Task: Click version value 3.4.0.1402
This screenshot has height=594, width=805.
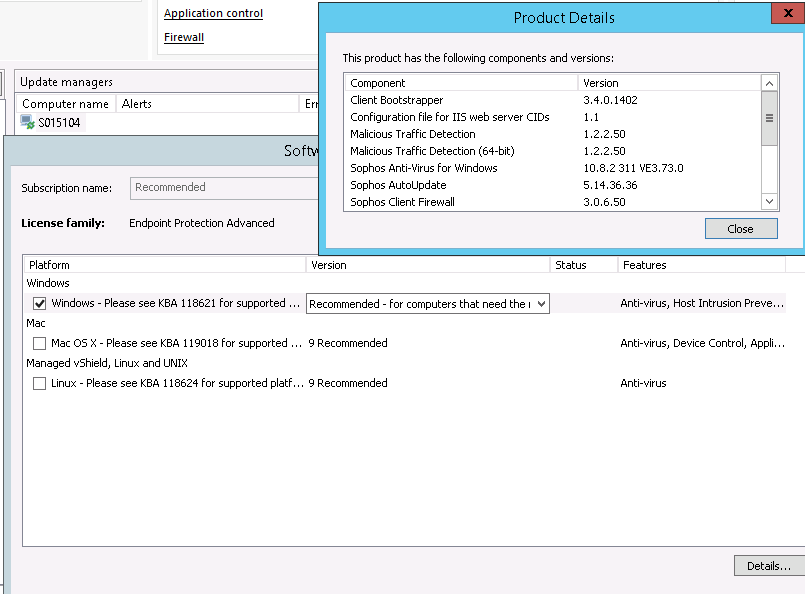Action: 610,100
